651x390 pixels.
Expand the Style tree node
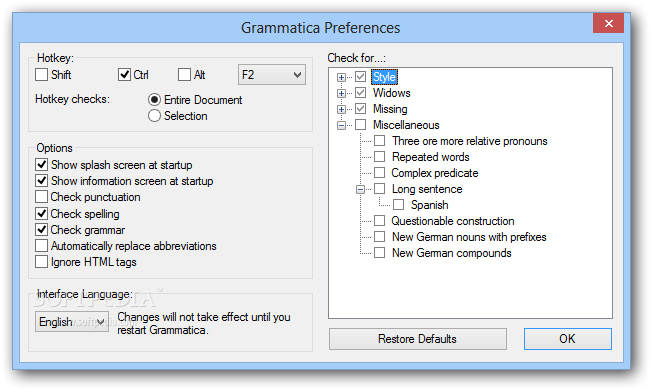coord(341,77)
